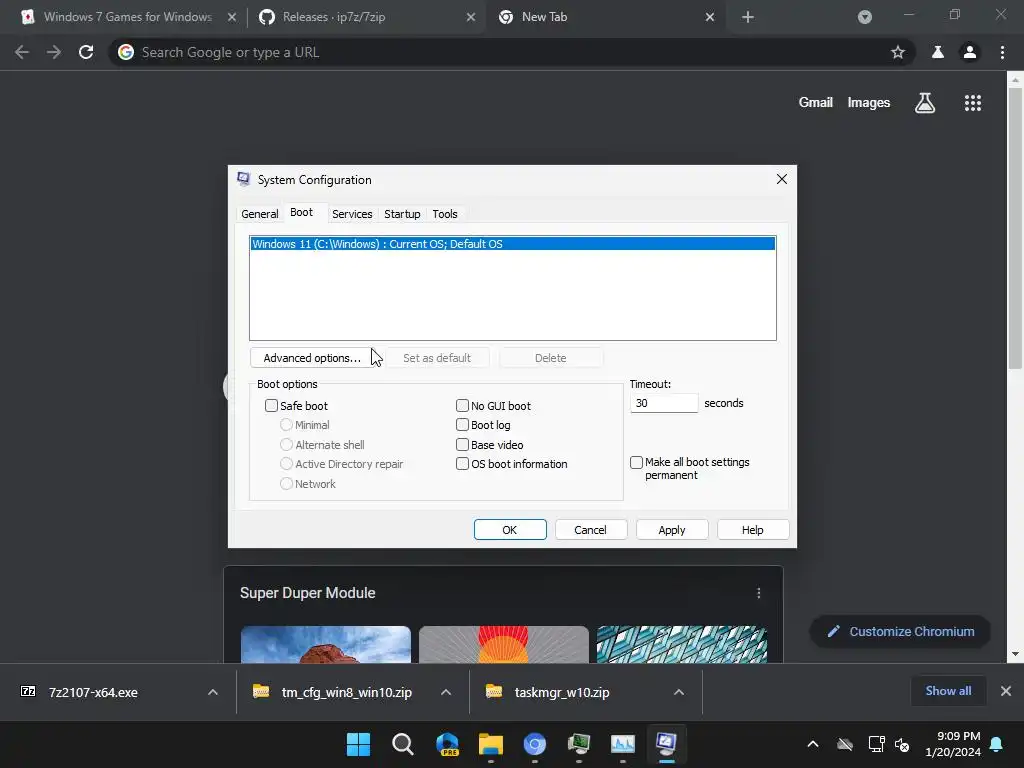
Task: Select the Alternate shell radio button
Action: (286, 444)
